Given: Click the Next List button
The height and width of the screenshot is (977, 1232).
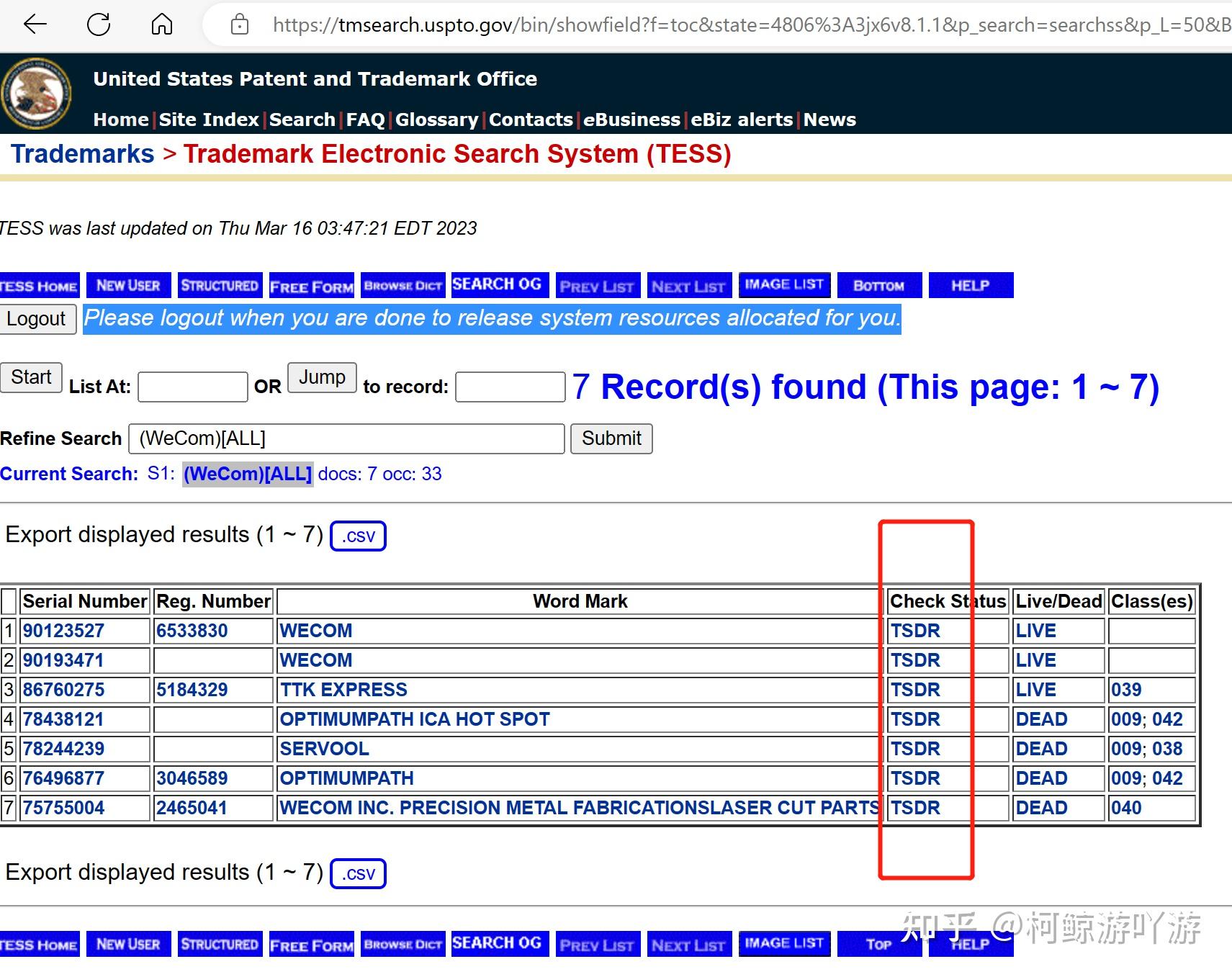Looking at the screenshot, I should 688,286.
